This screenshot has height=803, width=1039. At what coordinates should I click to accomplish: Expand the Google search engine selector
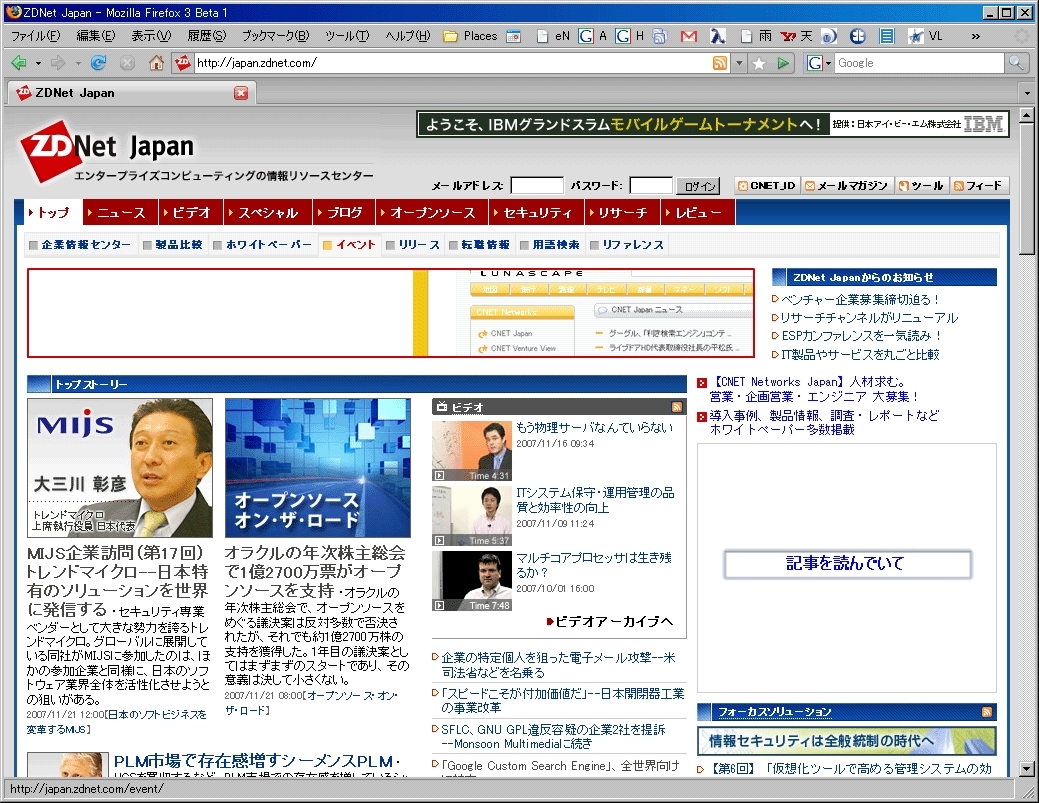pos(820,63)
